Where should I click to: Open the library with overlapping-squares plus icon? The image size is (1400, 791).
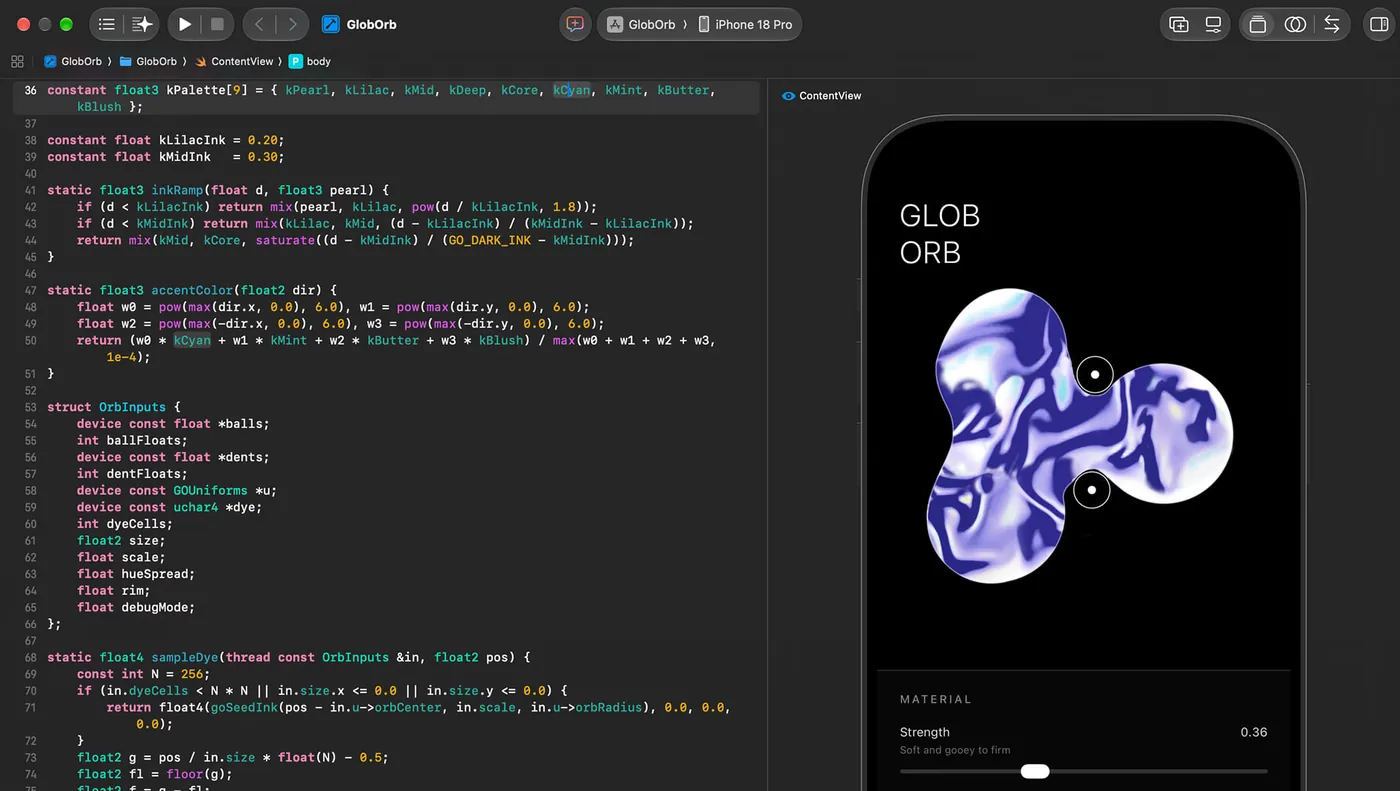point(1179,25)
